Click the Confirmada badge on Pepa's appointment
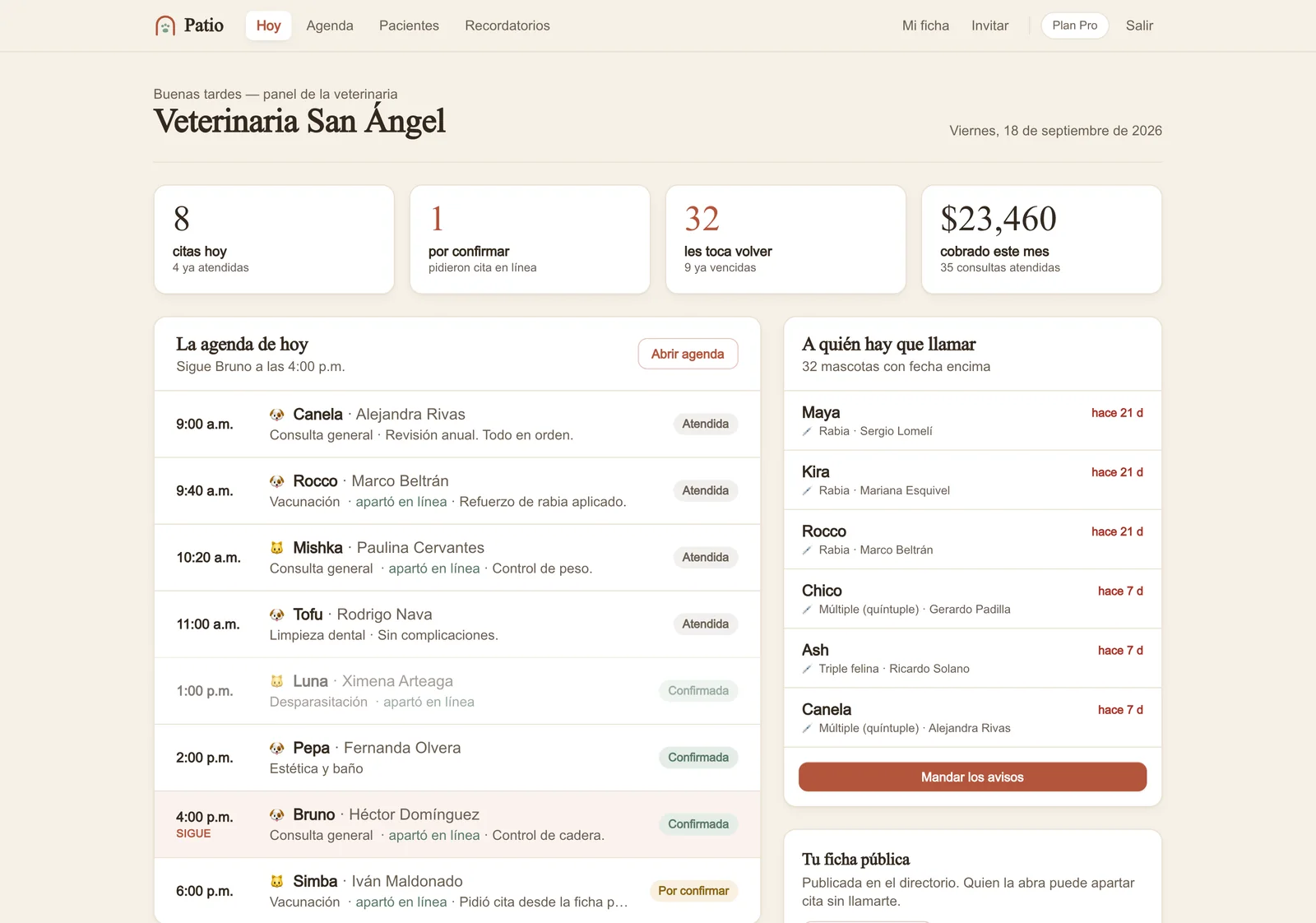The image size is (1316, 923). pos(698,758)
